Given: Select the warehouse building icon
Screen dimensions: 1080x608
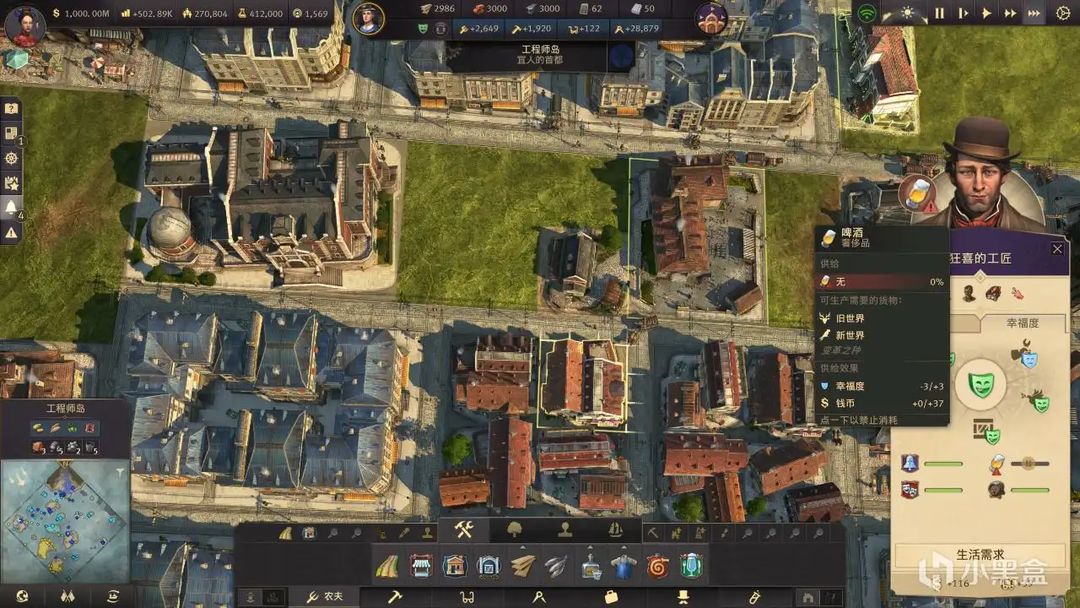Looking at the screenshot, I should pos(488,566).
